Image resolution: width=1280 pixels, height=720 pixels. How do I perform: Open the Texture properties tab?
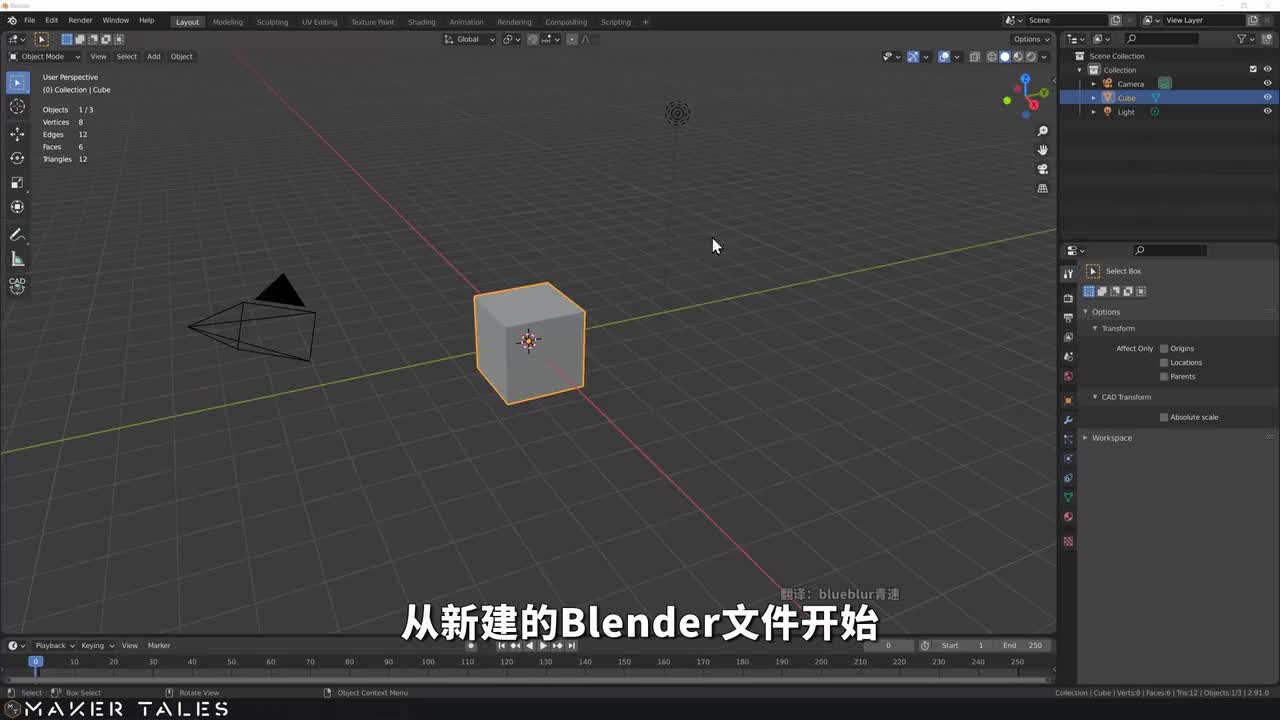pyautogui.click(x=1068, y=541)
